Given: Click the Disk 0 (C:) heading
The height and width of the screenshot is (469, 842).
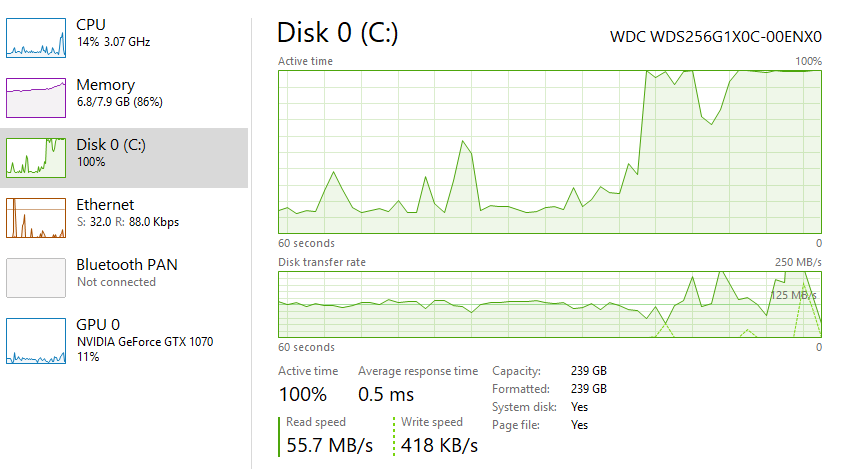Looking at the screenshot, I should [337, 33].
